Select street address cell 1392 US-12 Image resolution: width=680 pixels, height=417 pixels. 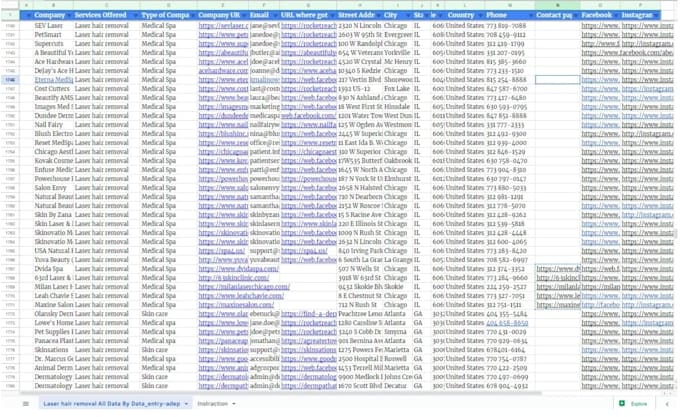coord(360,89)
